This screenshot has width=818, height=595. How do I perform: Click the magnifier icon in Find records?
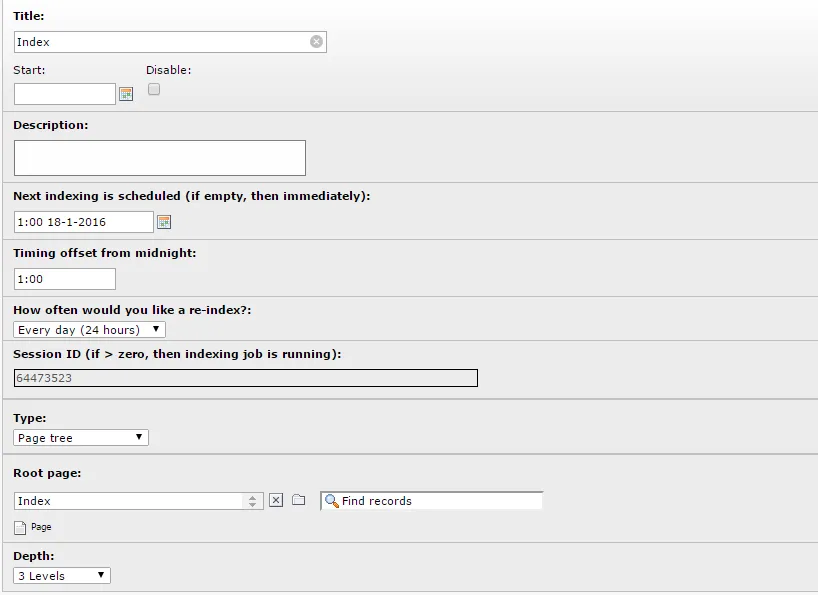tap(332, 501)
